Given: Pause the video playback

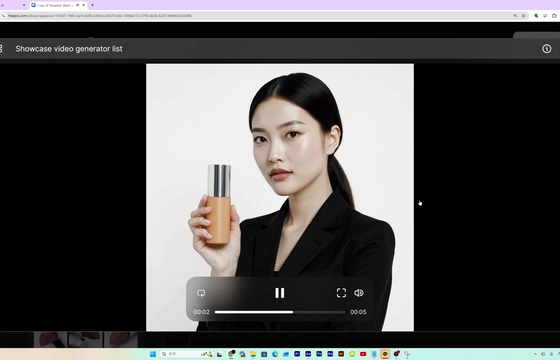Looking at the screenshot, I should 280,293.
